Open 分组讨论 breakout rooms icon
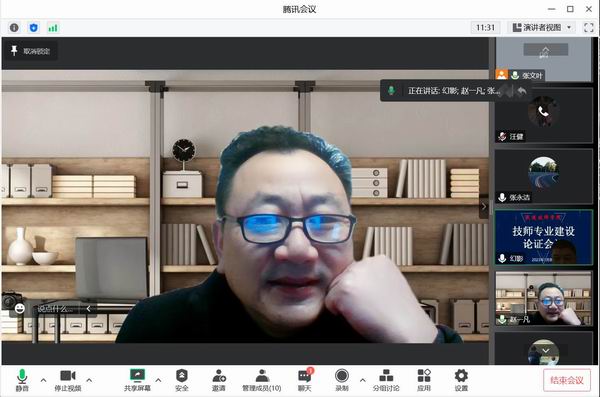The height and width of the screenshot is (397, 600). (x=386, y=380)
